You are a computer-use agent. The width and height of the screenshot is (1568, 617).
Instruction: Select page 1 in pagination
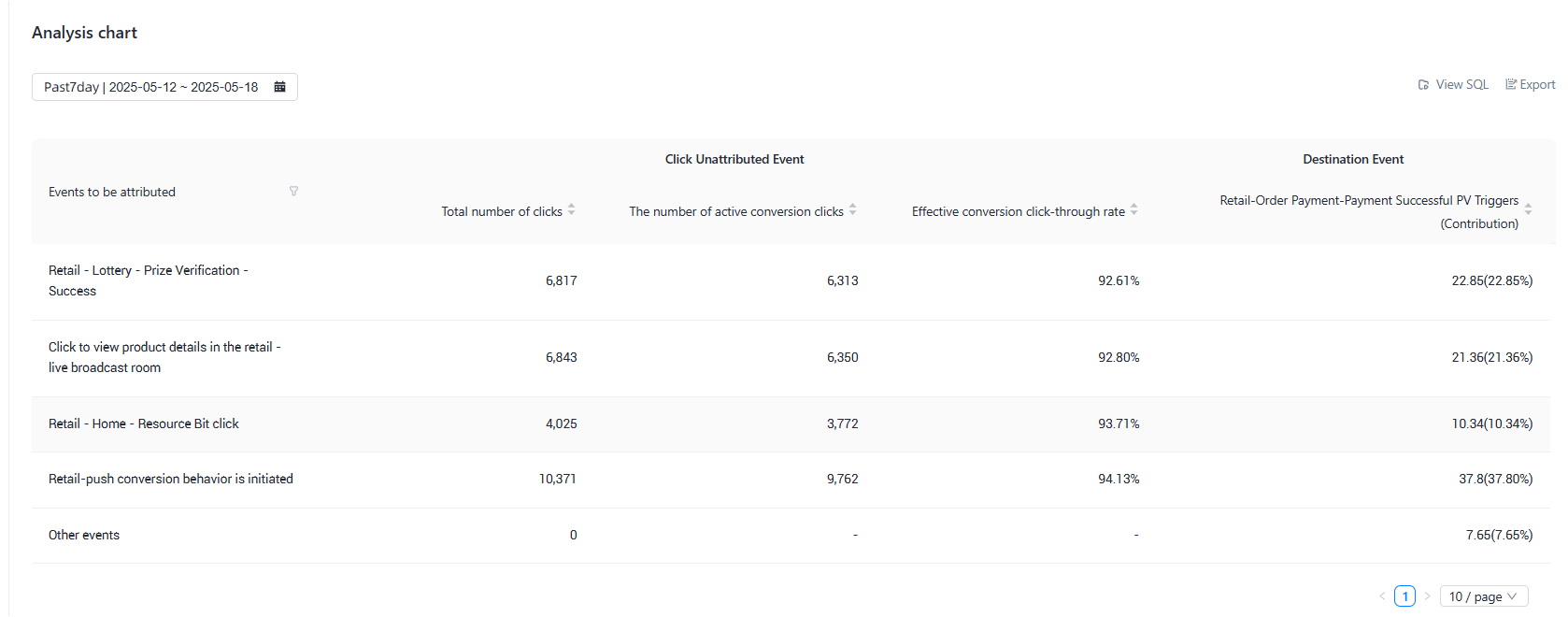point(1404,596)
